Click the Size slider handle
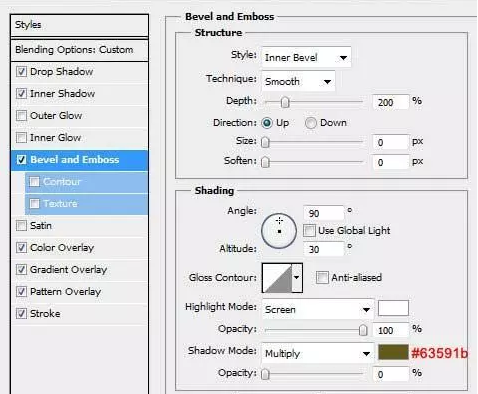The height and width of the screenshot is (394, 478). (x=265, y=142)
